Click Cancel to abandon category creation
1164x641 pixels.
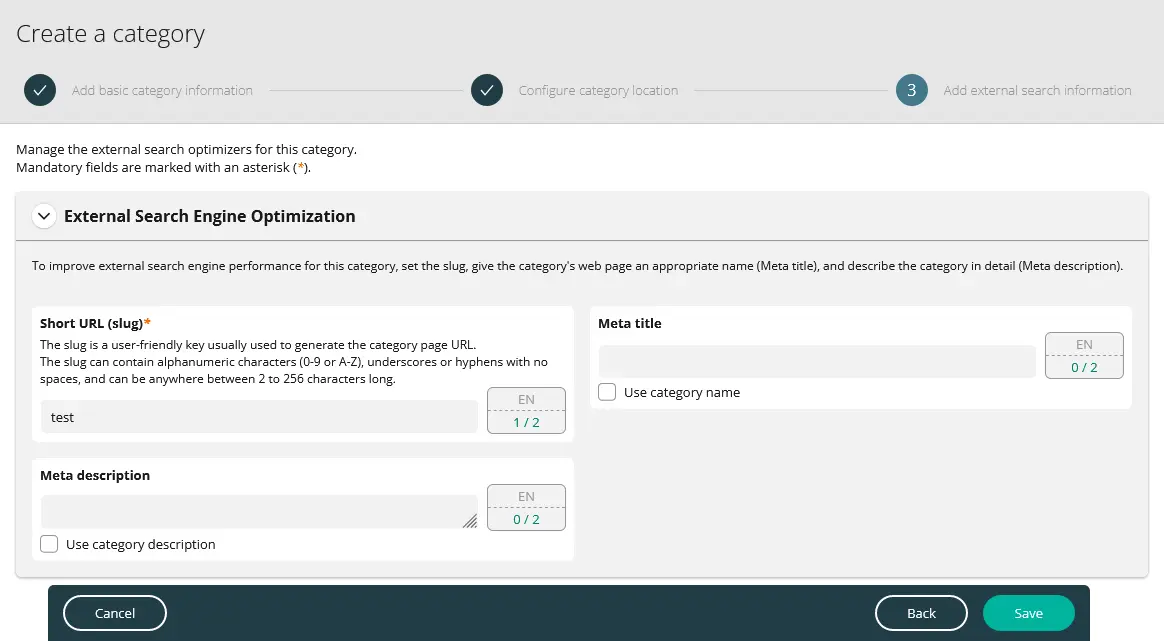click(114, 613)
